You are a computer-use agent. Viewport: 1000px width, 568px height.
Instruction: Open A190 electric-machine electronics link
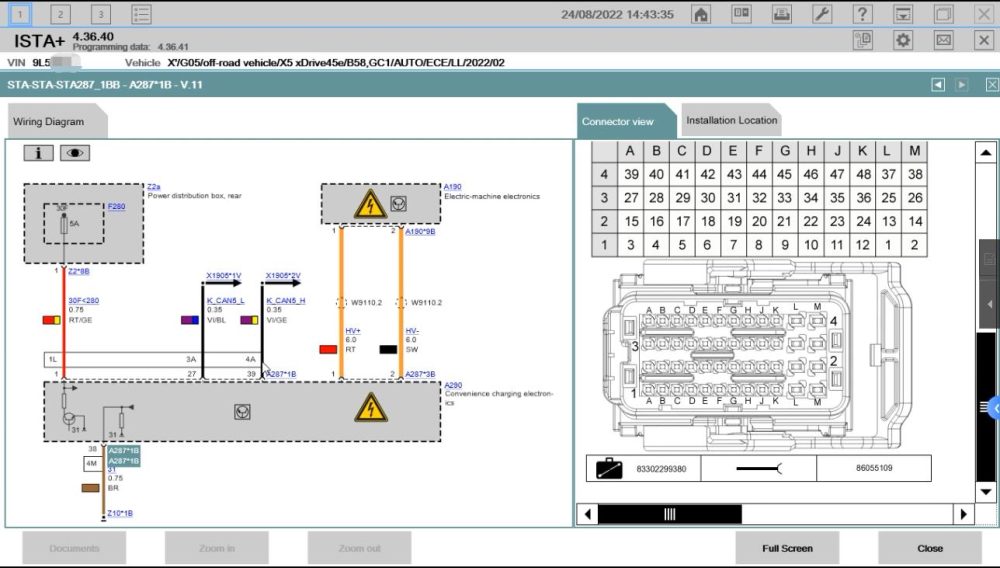pyautogui.click(x=453, y=187)
